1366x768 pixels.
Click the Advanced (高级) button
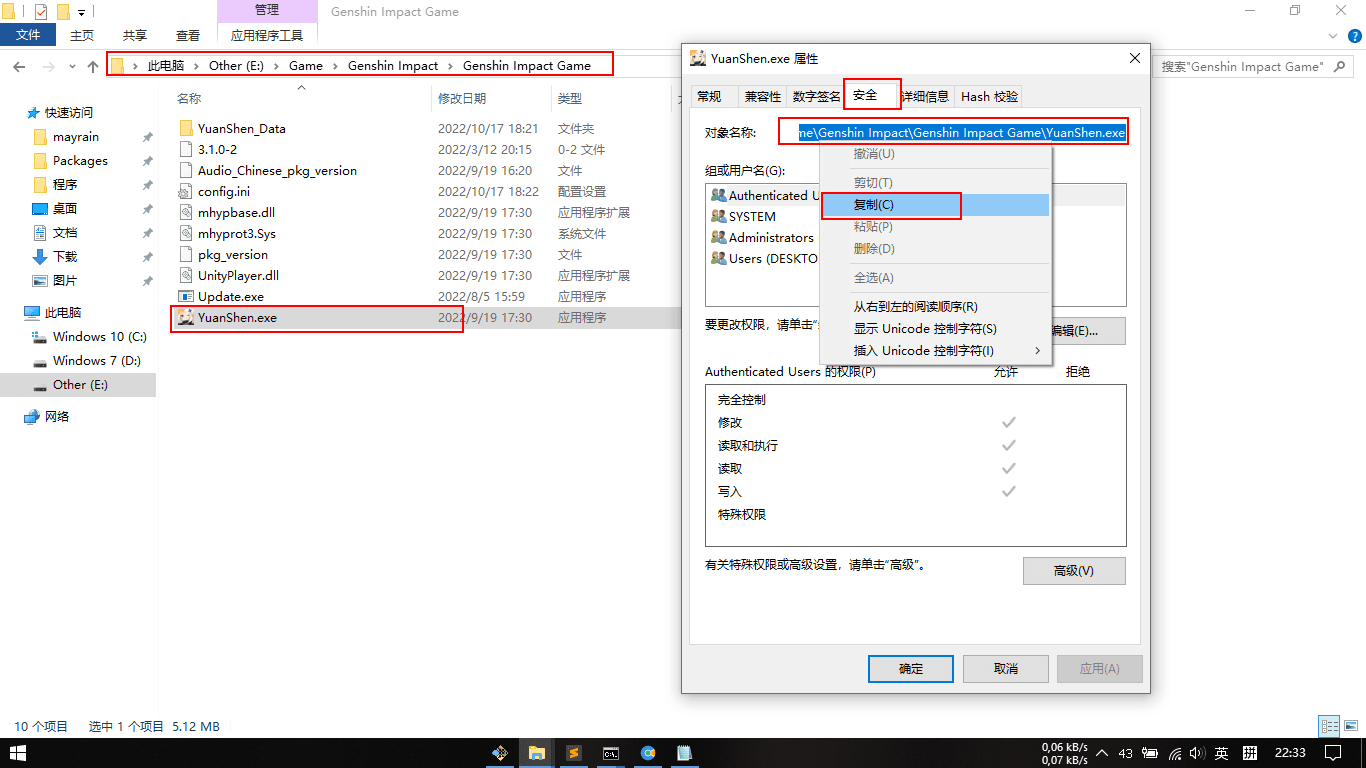pyautogui.click(x=1074, y=571)
